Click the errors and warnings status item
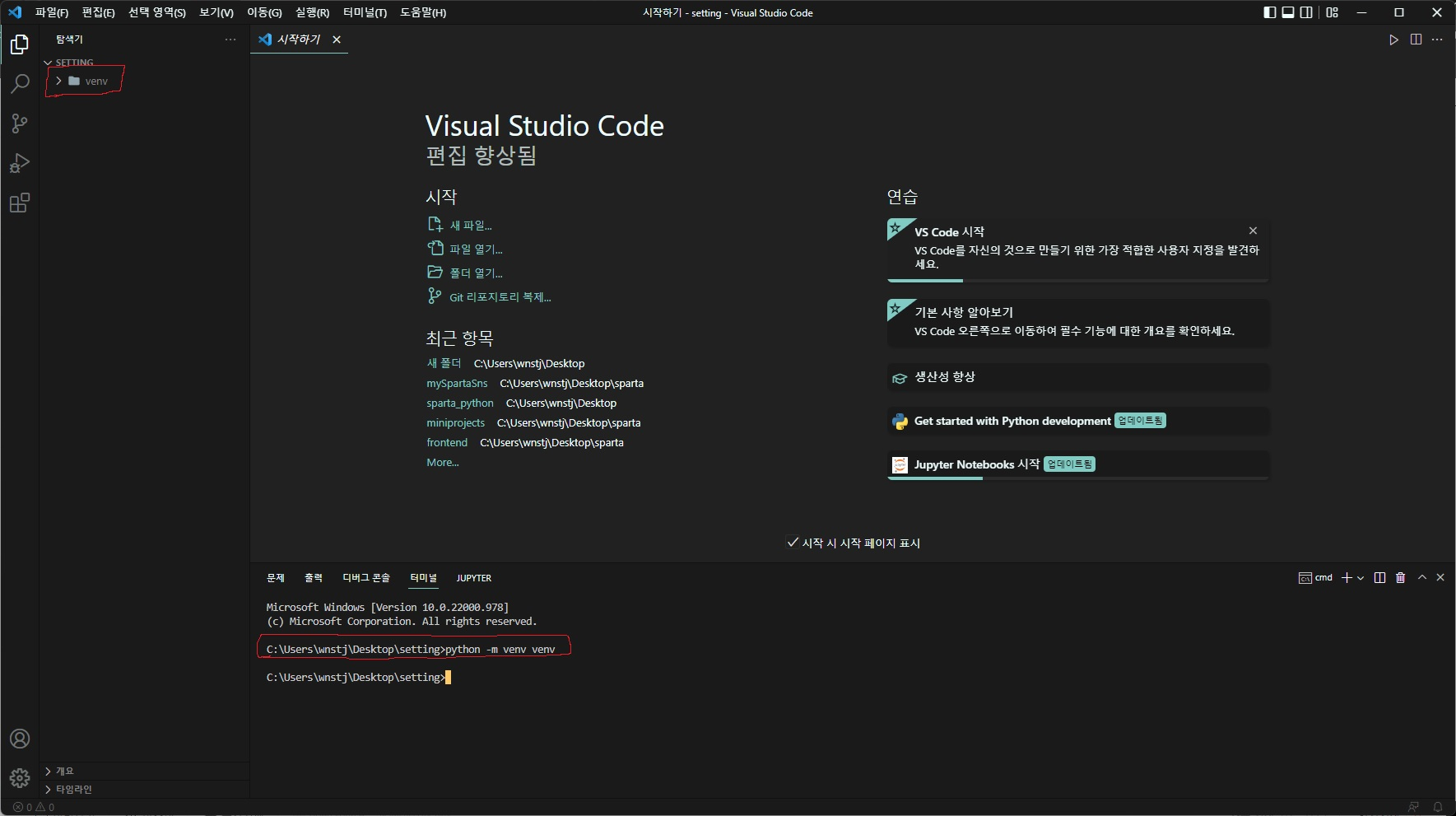1456x816 pixels. coord(34,807)
